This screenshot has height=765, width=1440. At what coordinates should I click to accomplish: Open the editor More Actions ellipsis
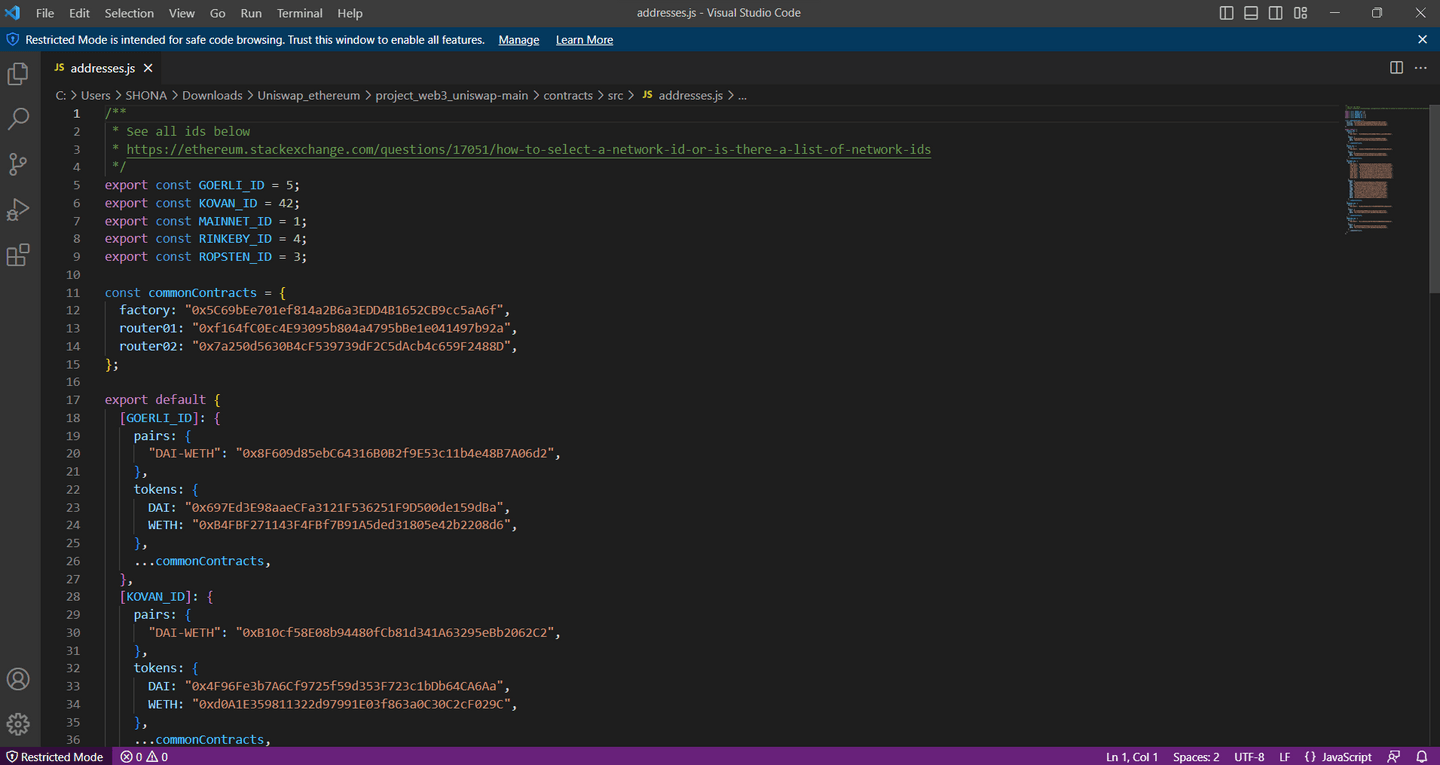coord(1421,67)
